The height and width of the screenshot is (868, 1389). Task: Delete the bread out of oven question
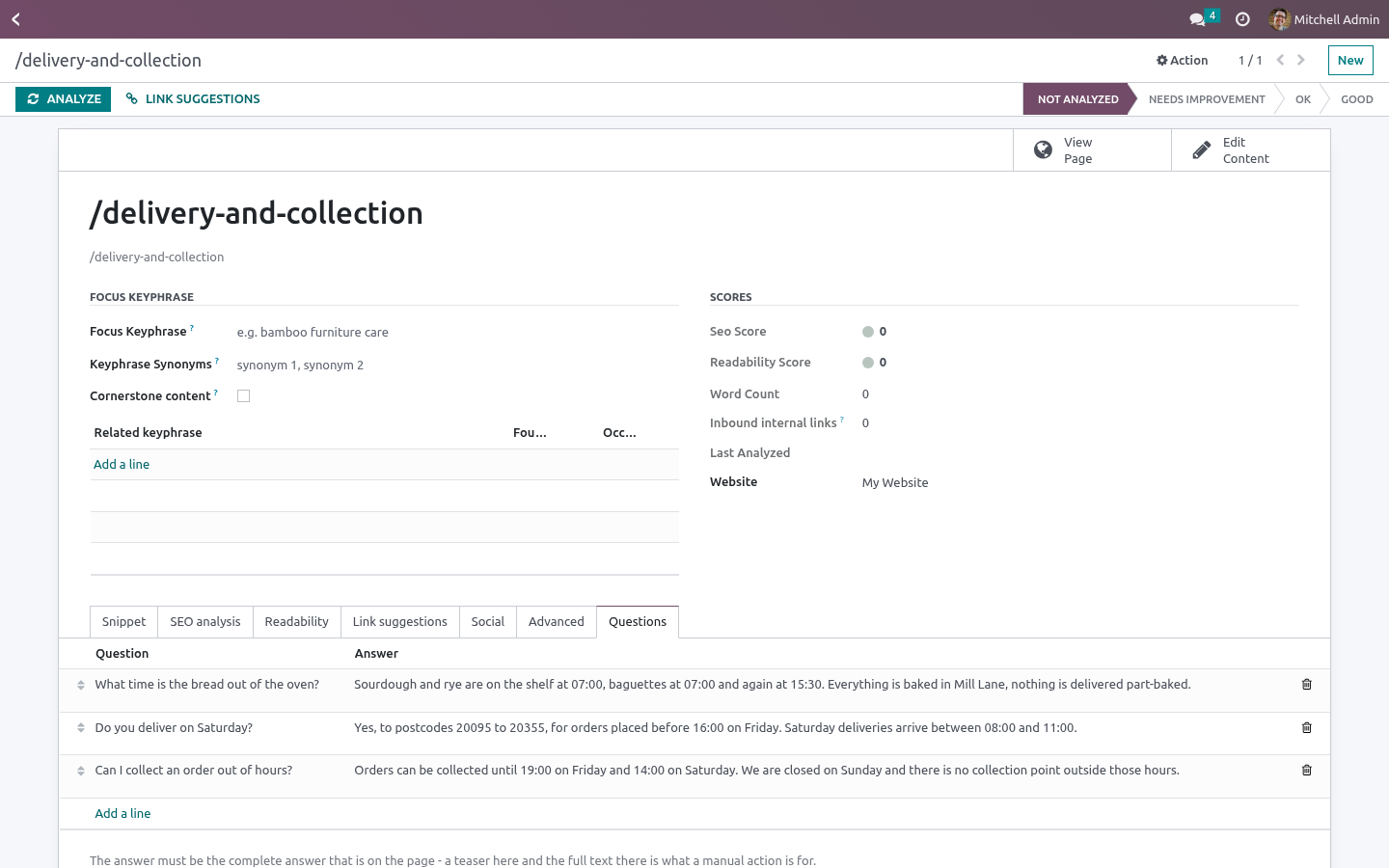[1307, 684]
